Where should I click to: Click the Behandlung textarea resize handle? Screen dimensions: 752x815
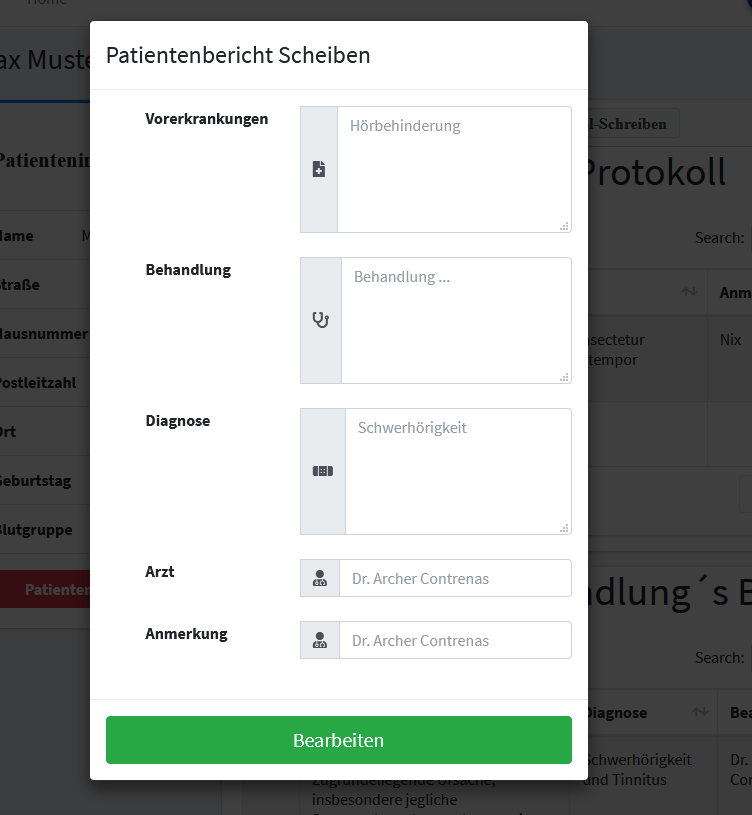pyautogui.click(x=564, y=377)
